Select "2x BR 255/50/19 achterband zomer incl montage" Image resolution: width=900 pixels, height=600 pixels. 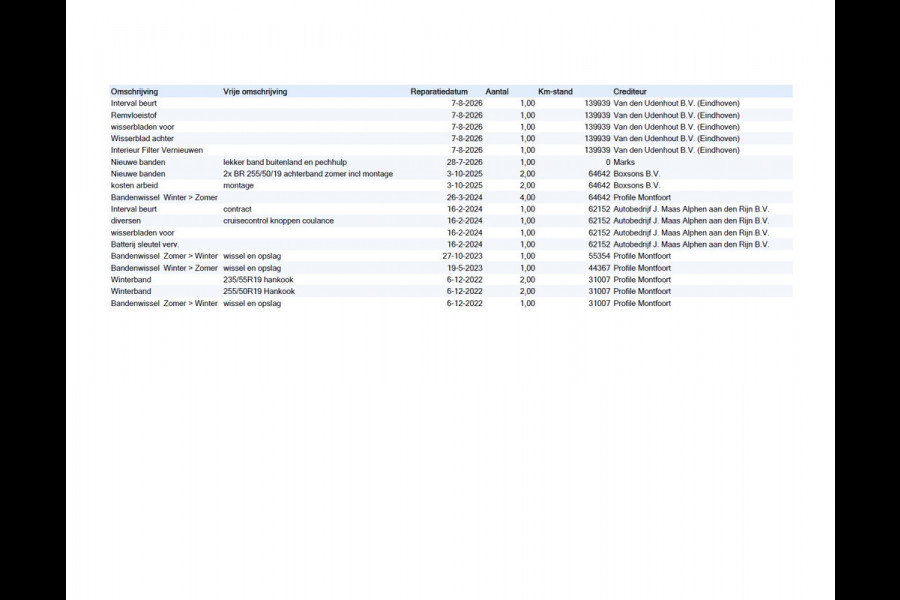click(308, 174)
